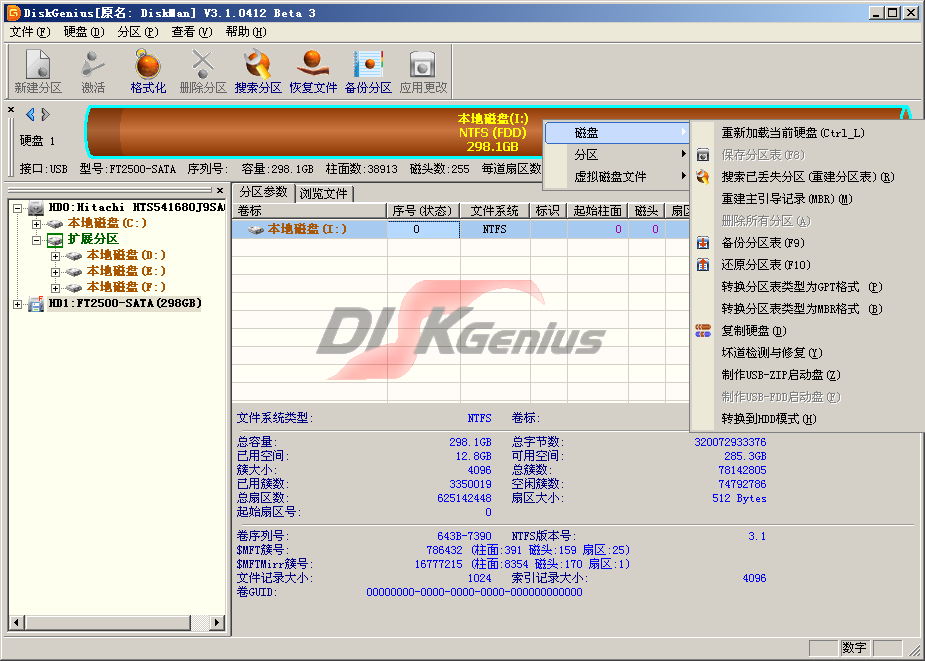925x661 pixels.
Task: Click the HD0 Hitachi hard disk icon
Action: pyautogui.click(x=36, y=208)
